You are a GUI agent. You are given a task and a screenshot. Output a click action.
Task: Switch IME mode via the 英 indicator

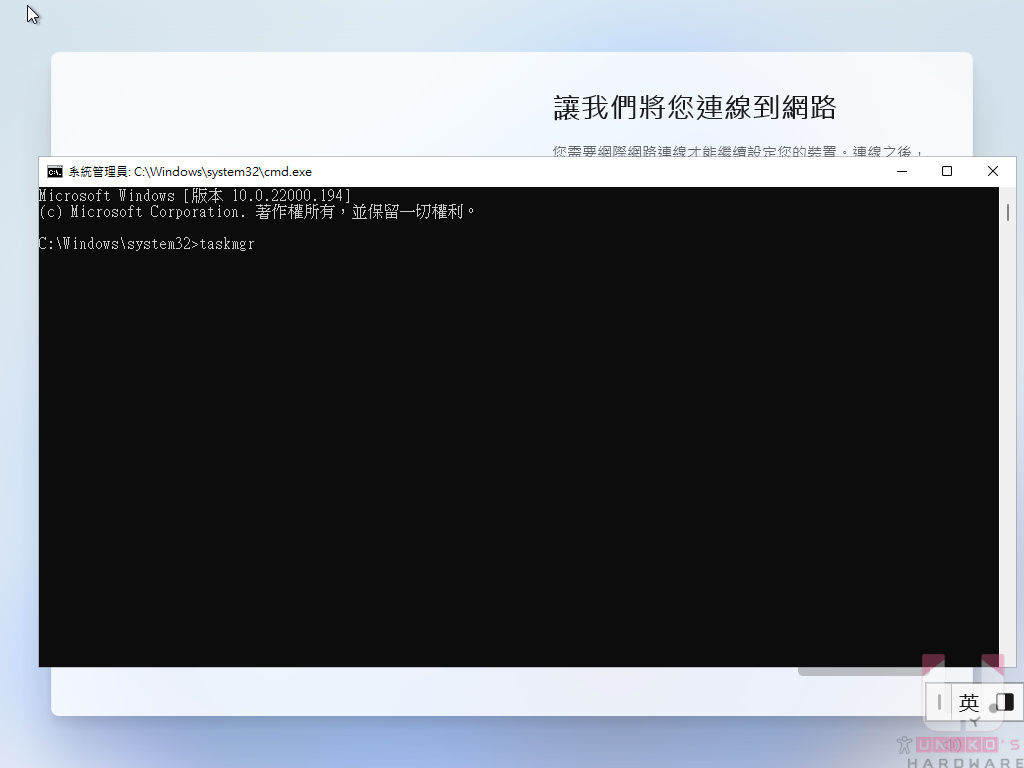click(968, 703)
